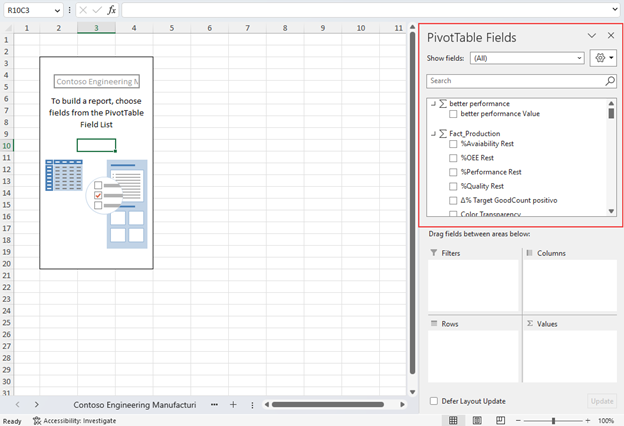The width and height of the screenshot is (624, 426).
Task: Click the worksheet scroll down arrow
Action: click(413, 392)
